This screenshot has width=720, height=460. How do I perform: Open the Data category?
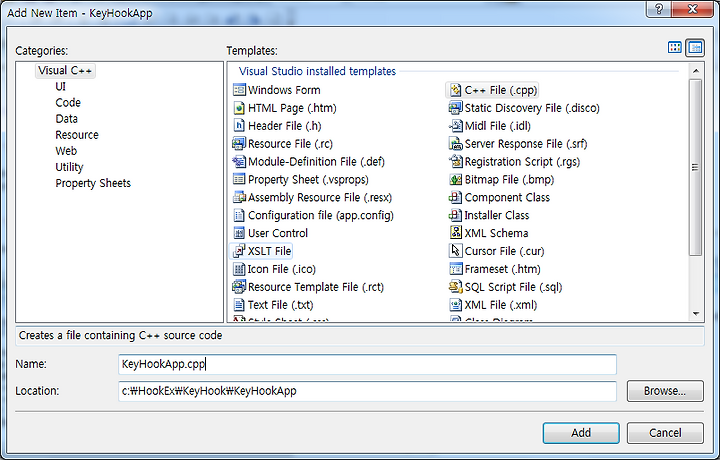pyautogui.click(x=67, y=119)
